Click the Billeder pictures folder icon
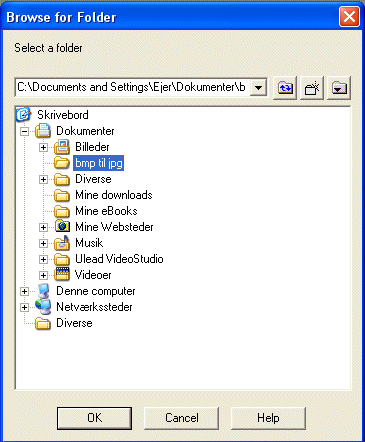 click(62, 147)
